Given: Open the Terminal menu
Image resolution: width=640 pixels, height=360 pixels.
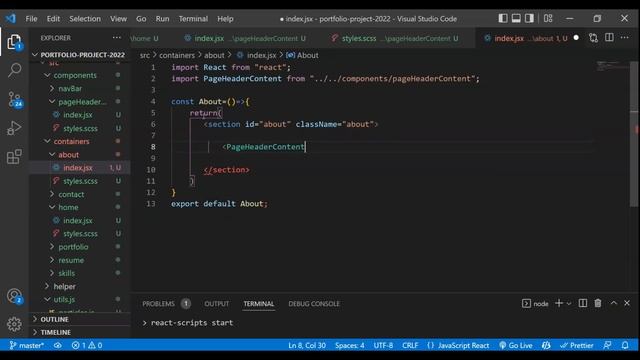Looking at the screenshot, I should tap(193, 19).
